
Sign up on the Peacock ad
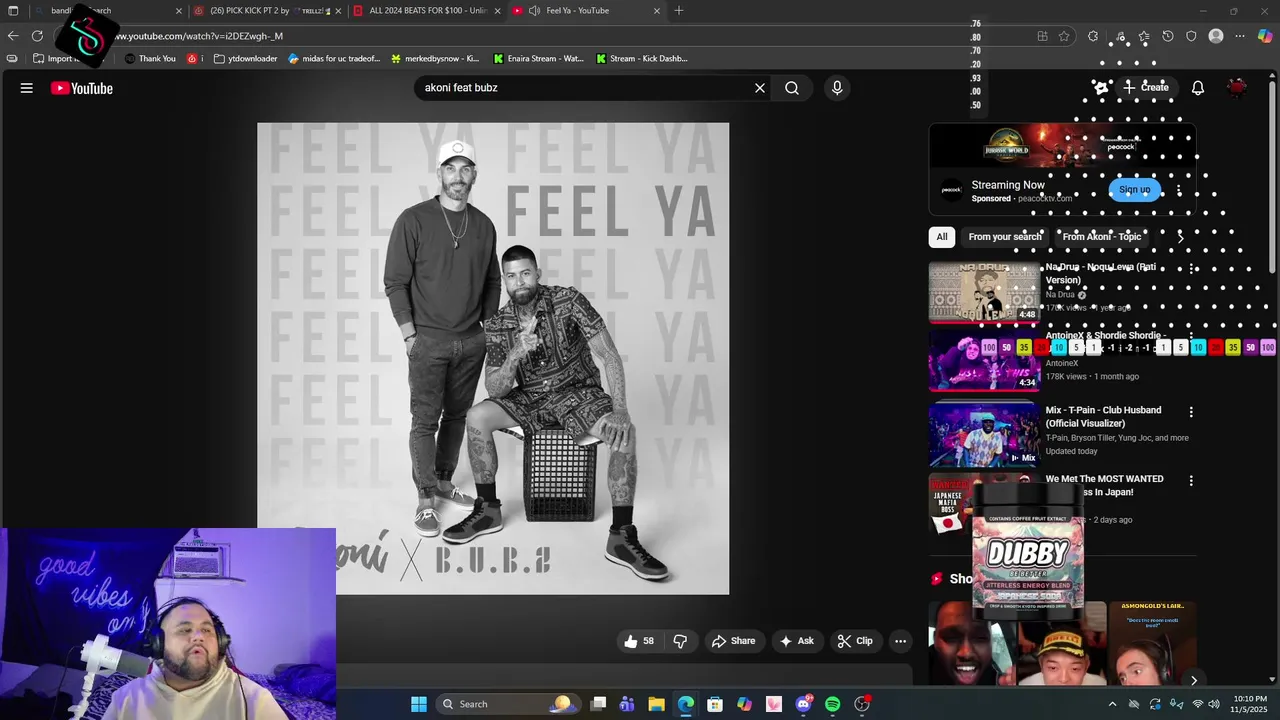pyautogui.click(x=1135, y=190)
